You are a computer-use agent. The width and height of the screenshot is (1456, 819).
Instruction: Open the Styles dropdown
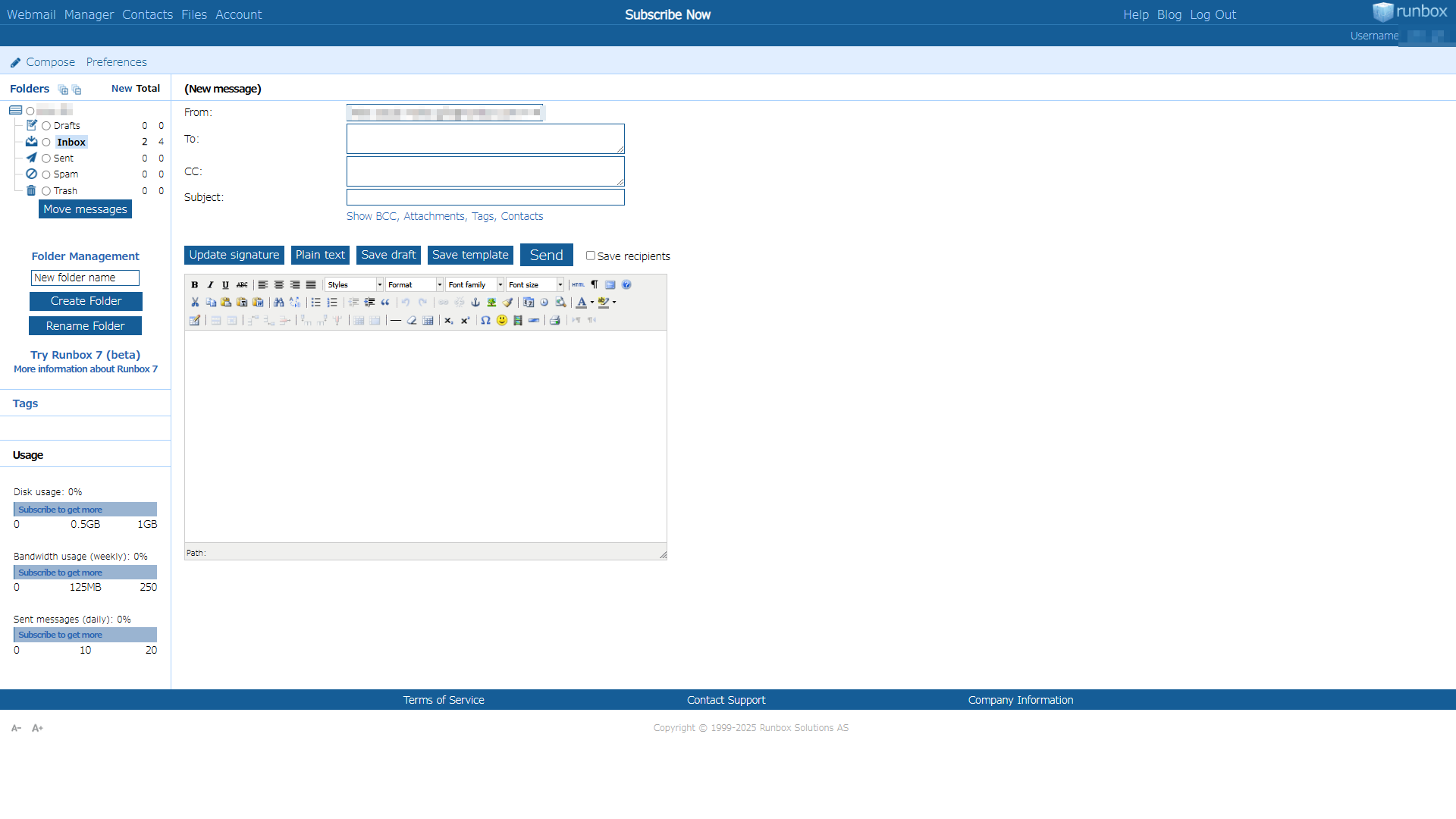tap(354, 285)
